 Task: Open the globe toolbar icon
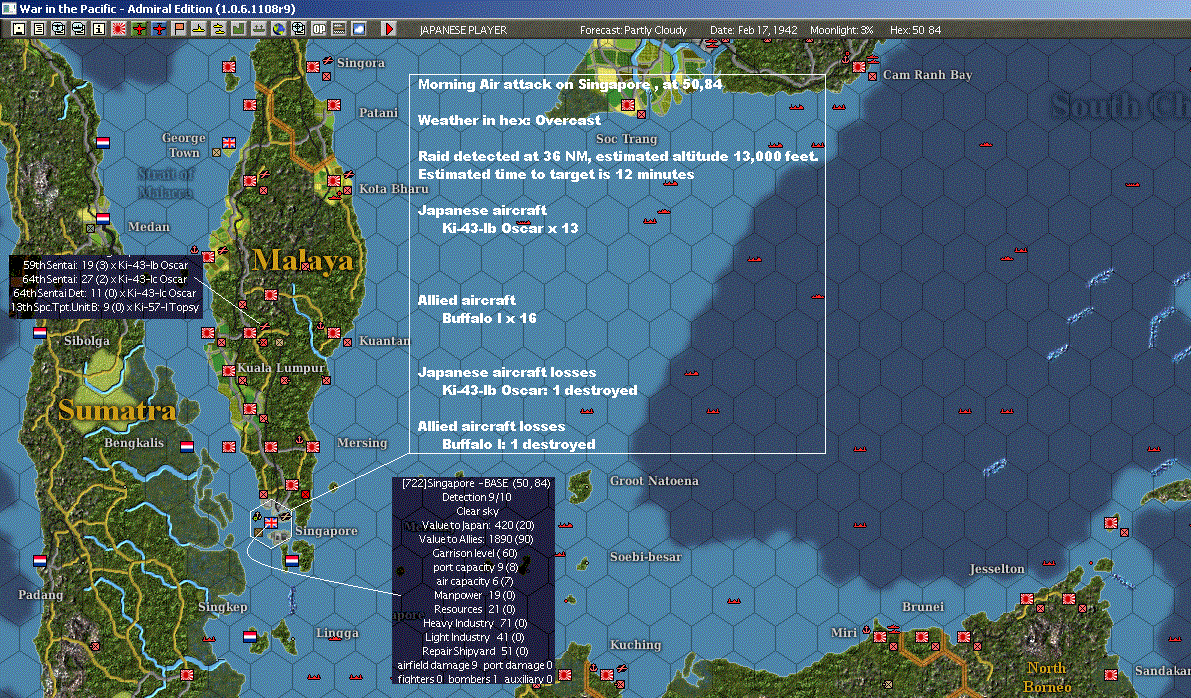(279, 29)
